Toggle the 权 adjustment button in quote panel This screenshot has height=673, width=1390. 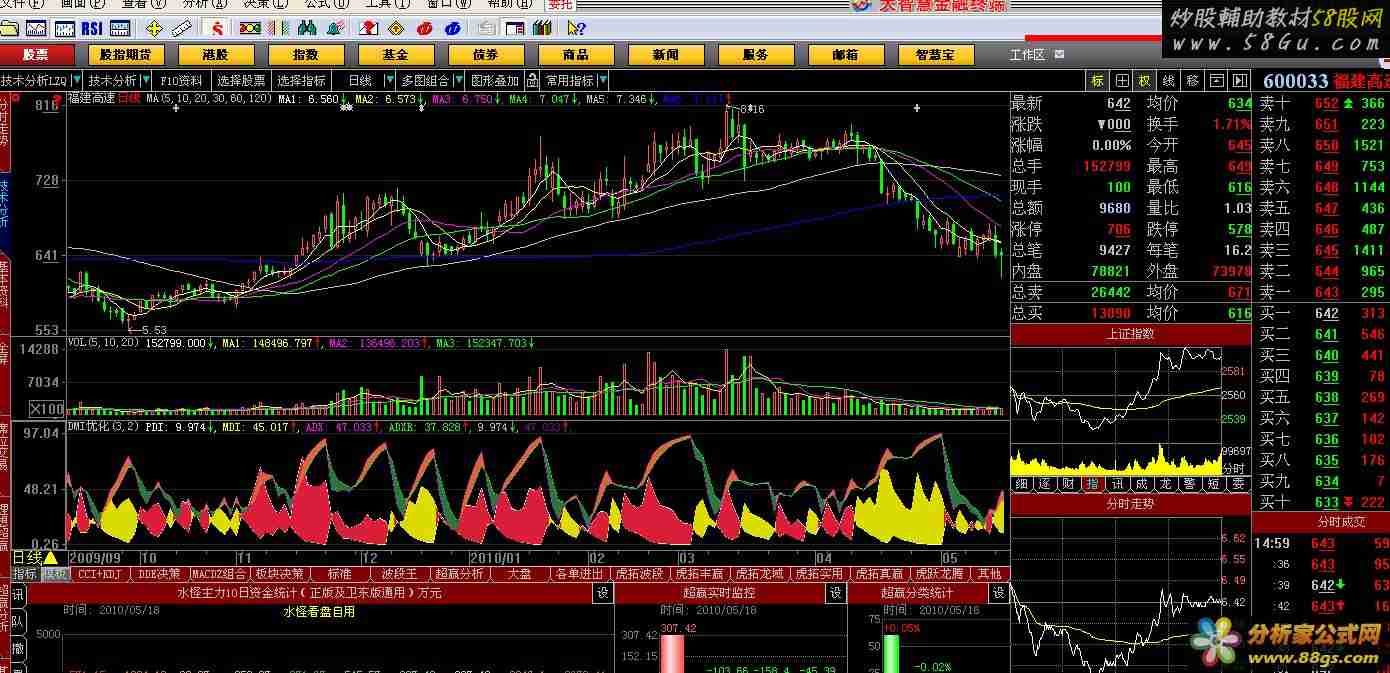pyautogui.click(x=1143, y=81)
